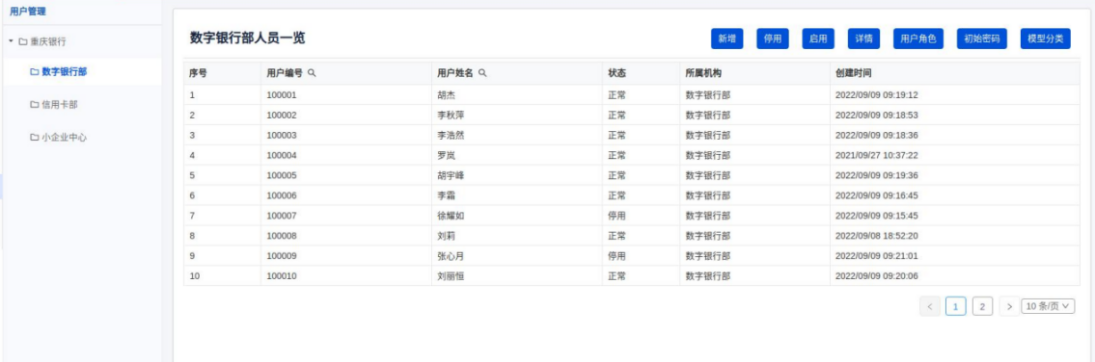
Task: Click the 启用 button
Action: (x=818, y=39)
